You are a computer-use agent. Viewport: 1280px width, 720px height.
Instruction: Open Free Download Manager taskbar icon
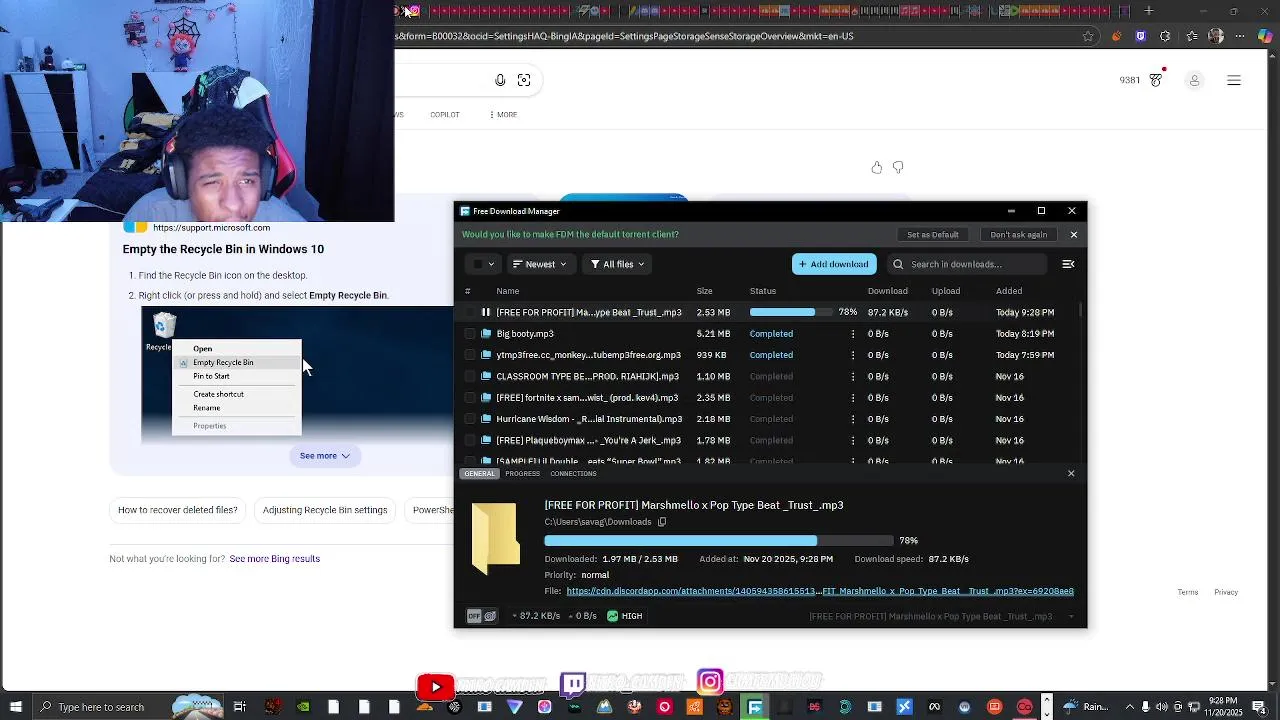pos(755,707)
